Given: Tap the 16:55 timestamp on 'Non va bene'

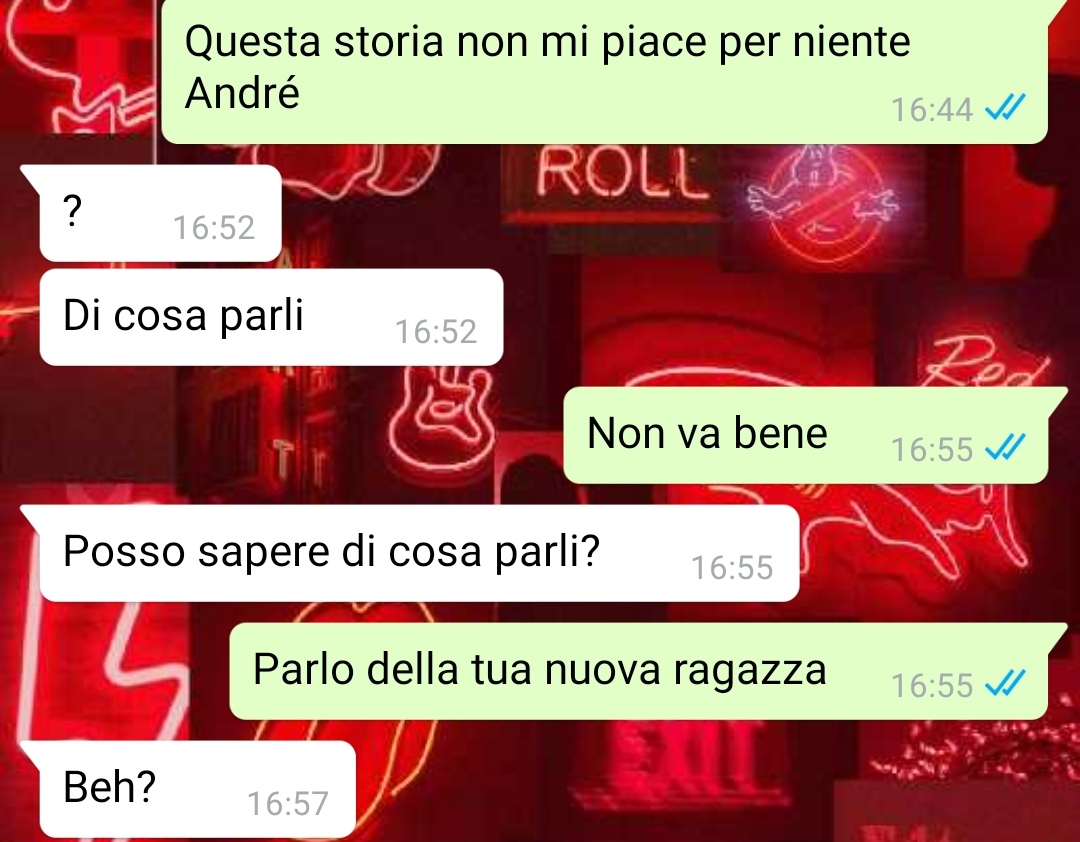Looking at the screenshot, I should pos(931,450).
